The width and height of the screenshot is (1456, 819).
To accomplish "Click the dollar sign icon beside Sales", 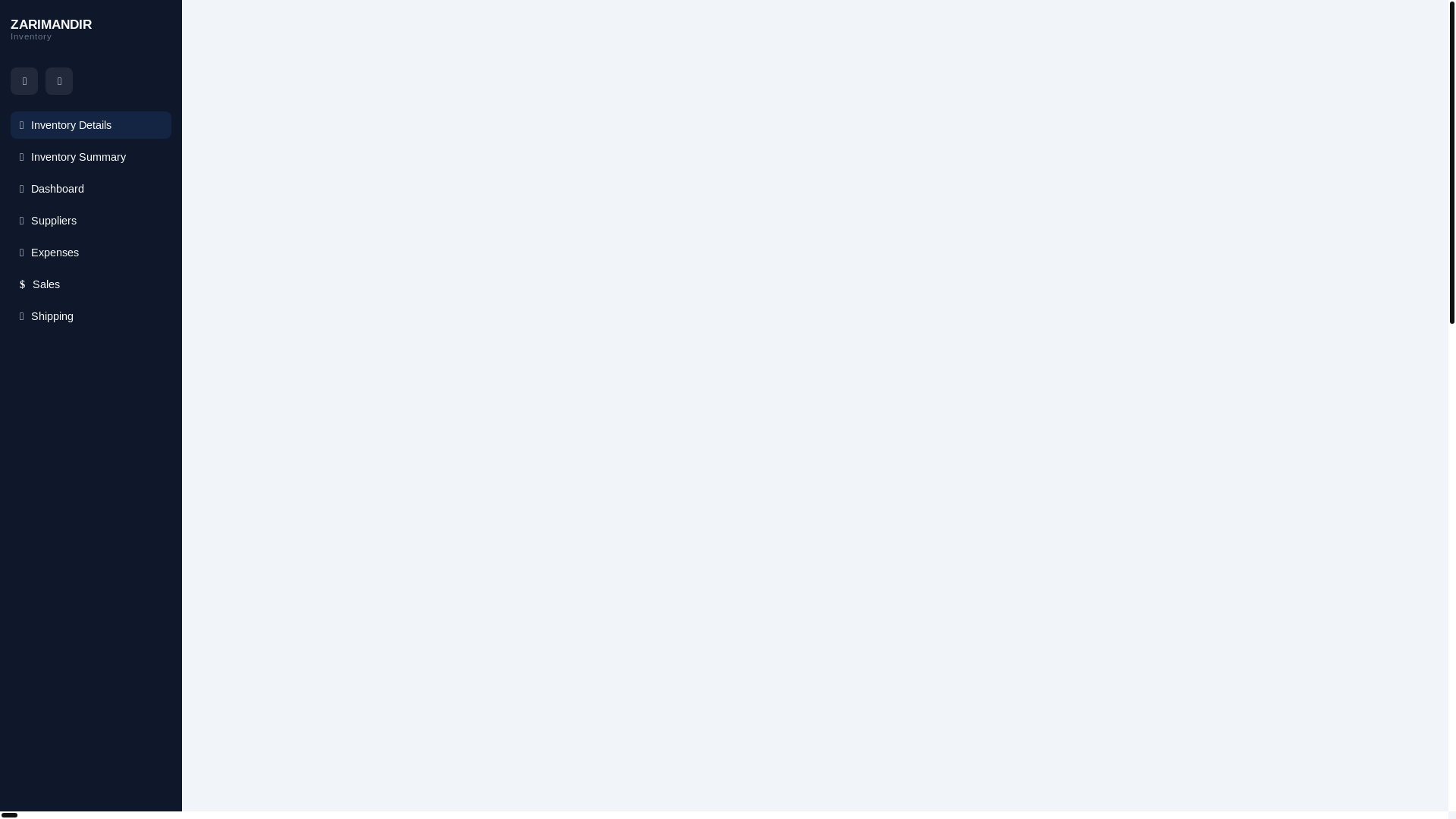I will [22, 284].
